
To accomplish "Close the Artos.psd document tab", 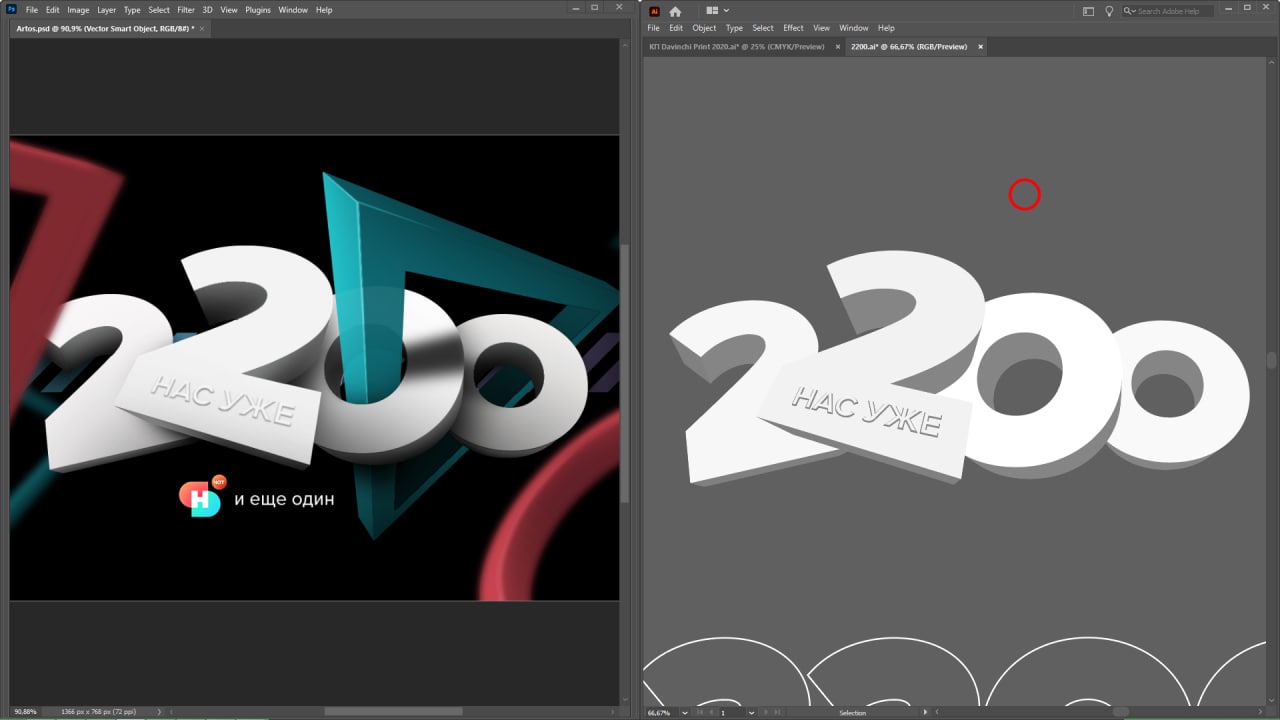I will (x=203, y=29).
